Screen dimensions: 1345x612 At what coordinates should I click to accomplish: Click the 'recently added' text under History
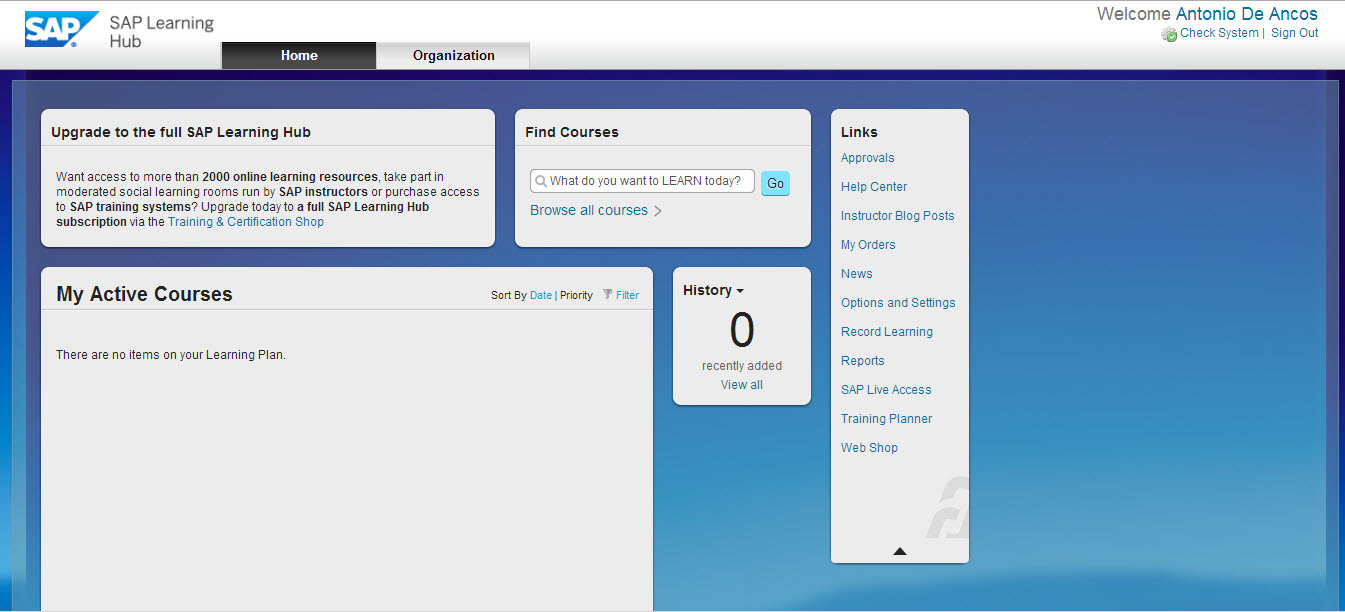click(742, 366)
